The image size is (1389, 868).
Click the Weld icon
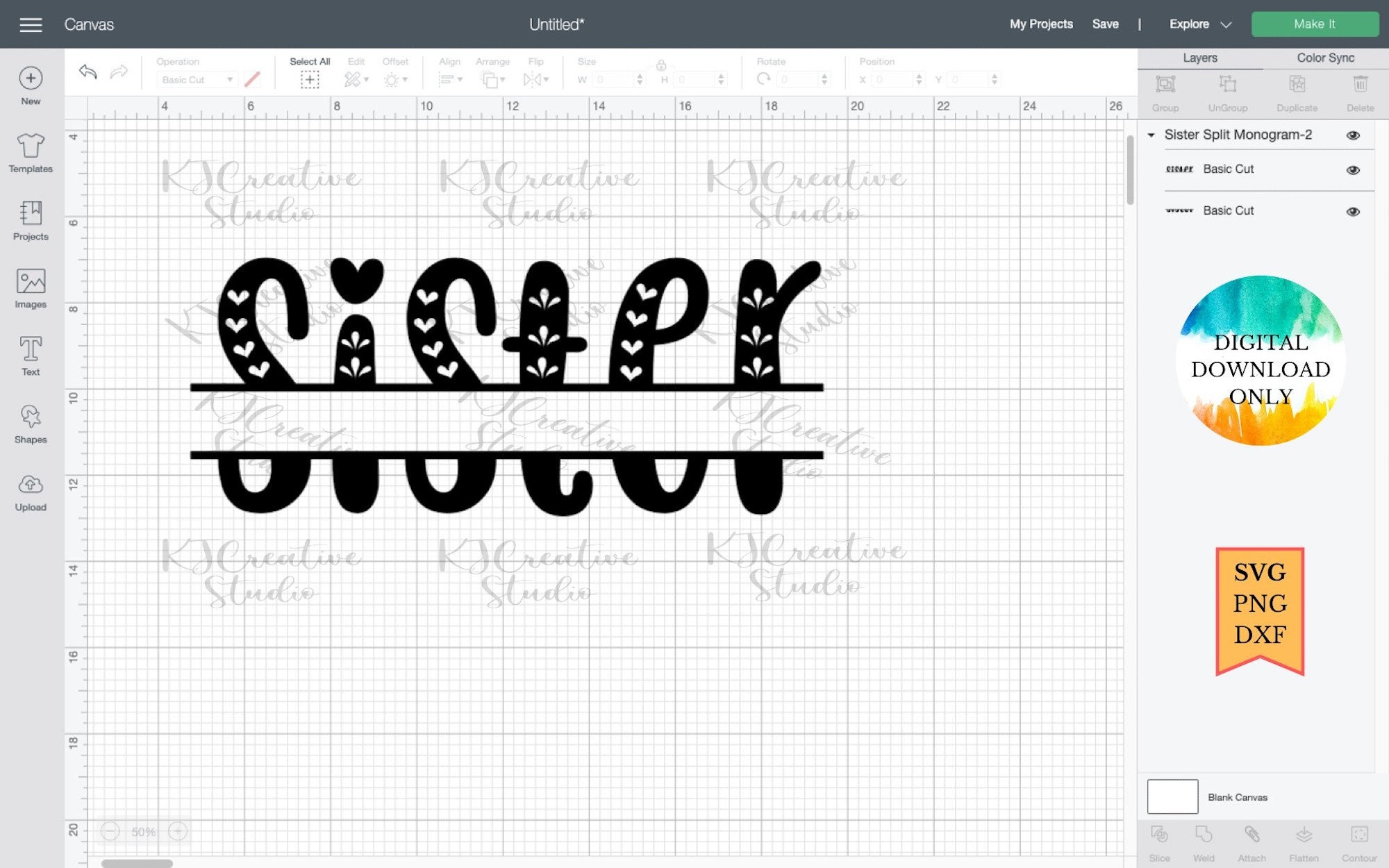1202,838
